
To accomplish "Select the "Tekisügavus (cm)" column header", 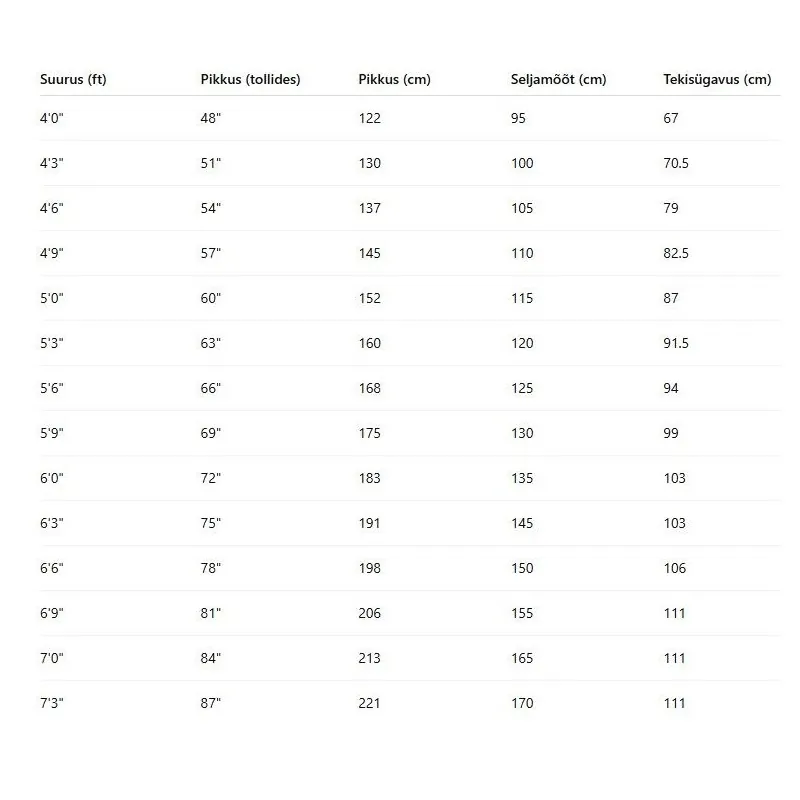I will (x=717, y=80).
